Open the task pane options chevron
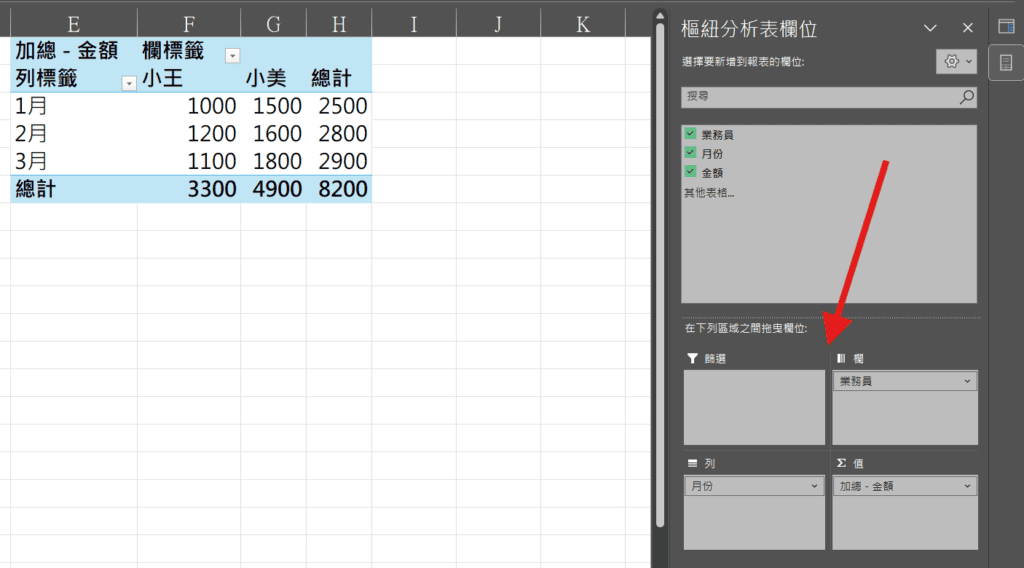Image resolution: width=1024 pixels, height=568 pixels. [930, 29]
